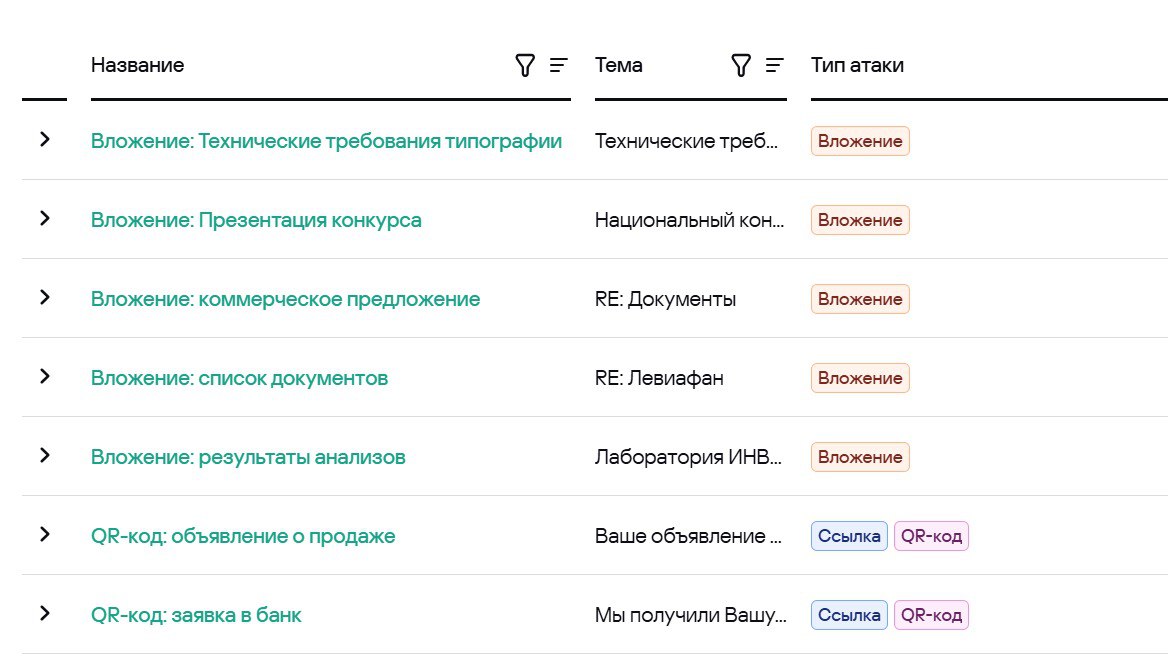The height and width of the screenshot is (660, 1168).
Task: Expand the коммерческое предложение row
Action: click(x=44, y=298)
